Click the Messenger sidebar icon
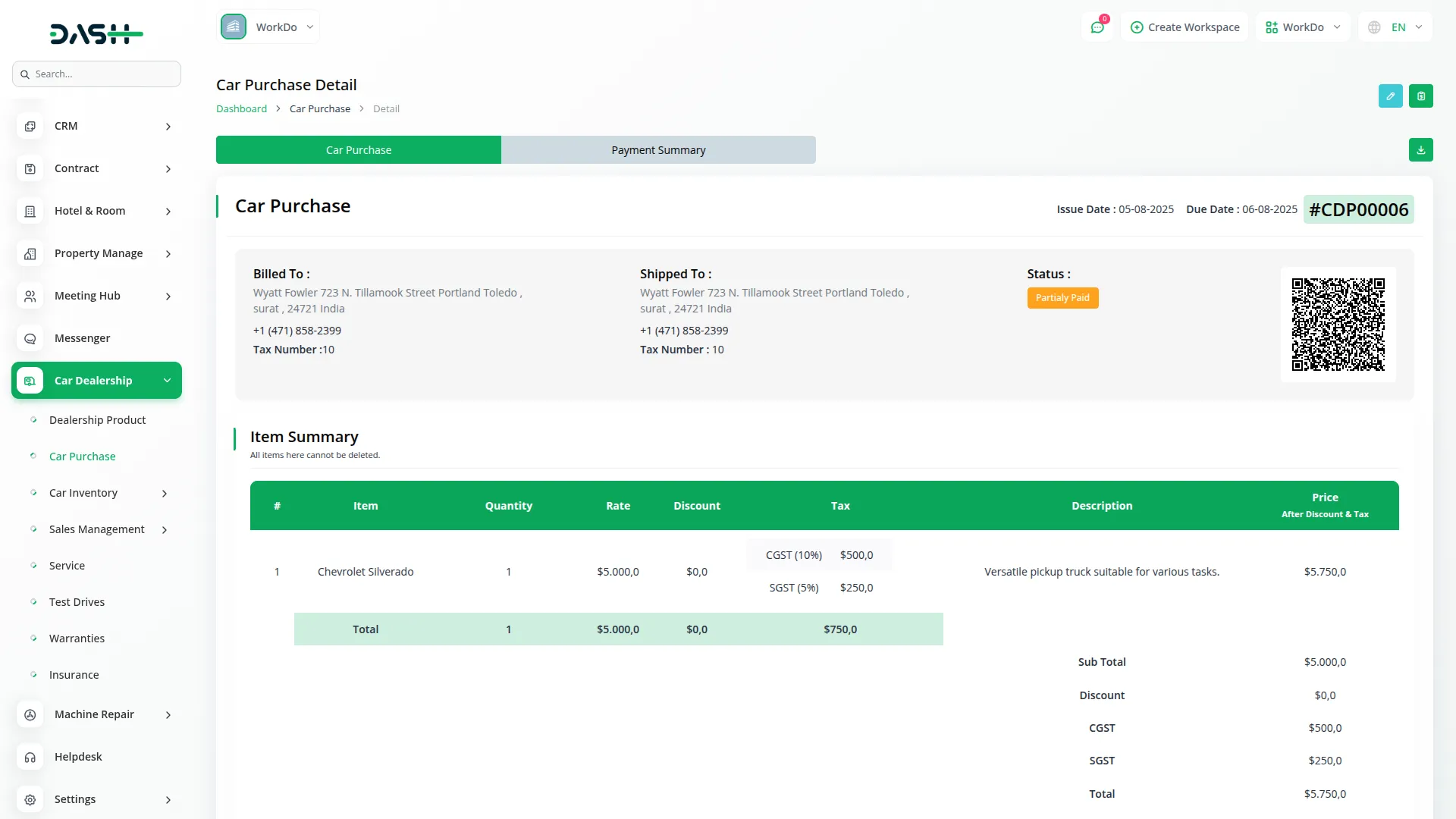 30,339
